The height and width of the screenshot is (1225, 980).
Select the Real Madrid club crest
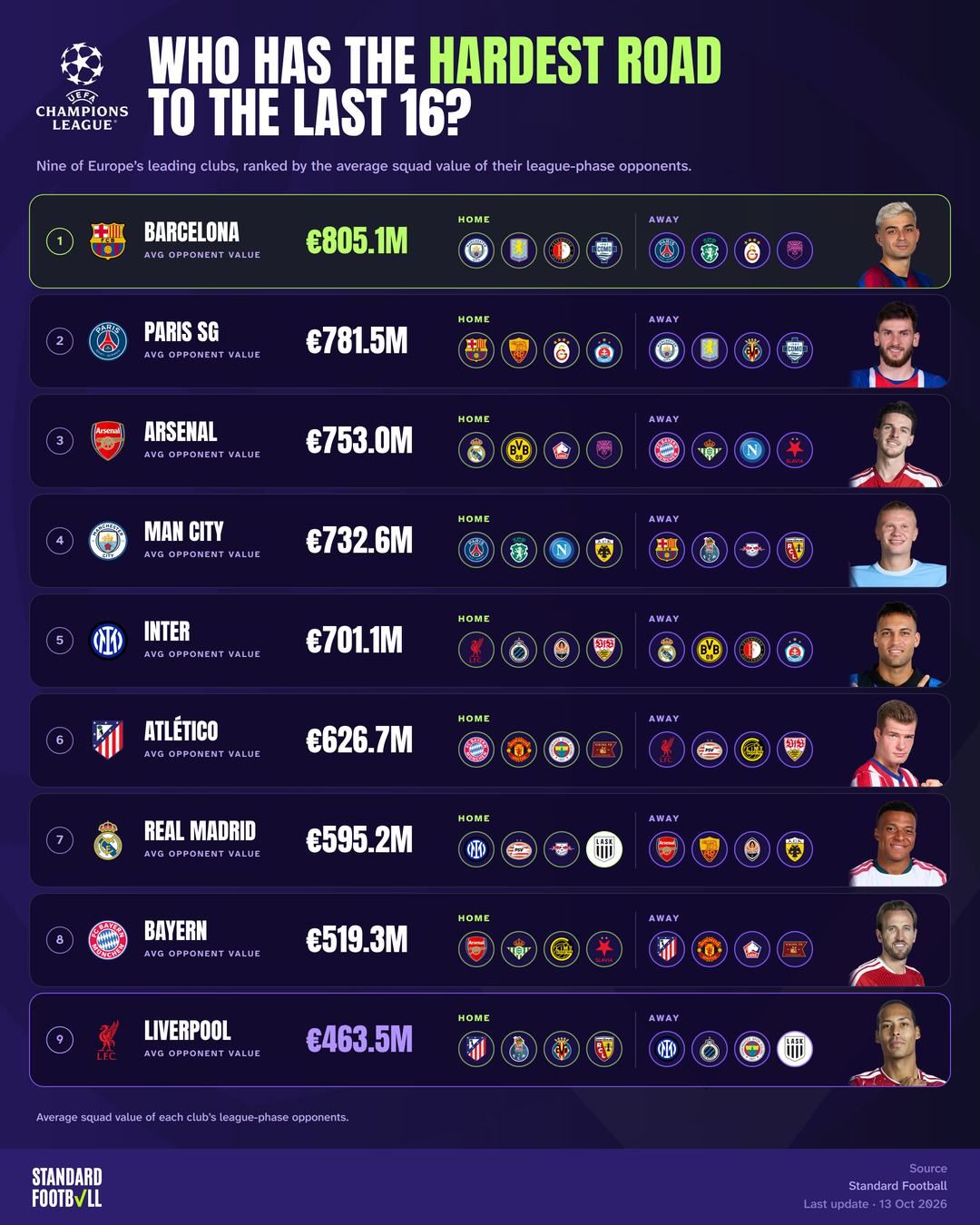pos(107,840)
